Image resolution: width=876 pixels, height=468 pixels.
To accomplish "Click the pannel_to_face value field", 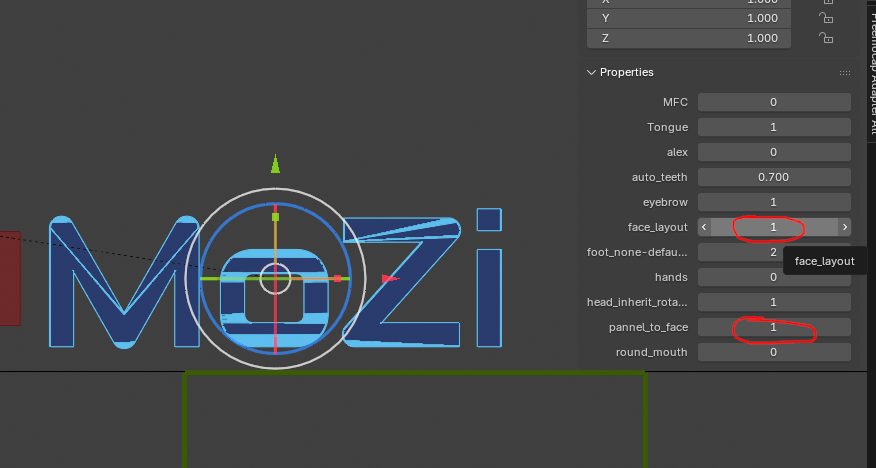I will click(774, 327).
